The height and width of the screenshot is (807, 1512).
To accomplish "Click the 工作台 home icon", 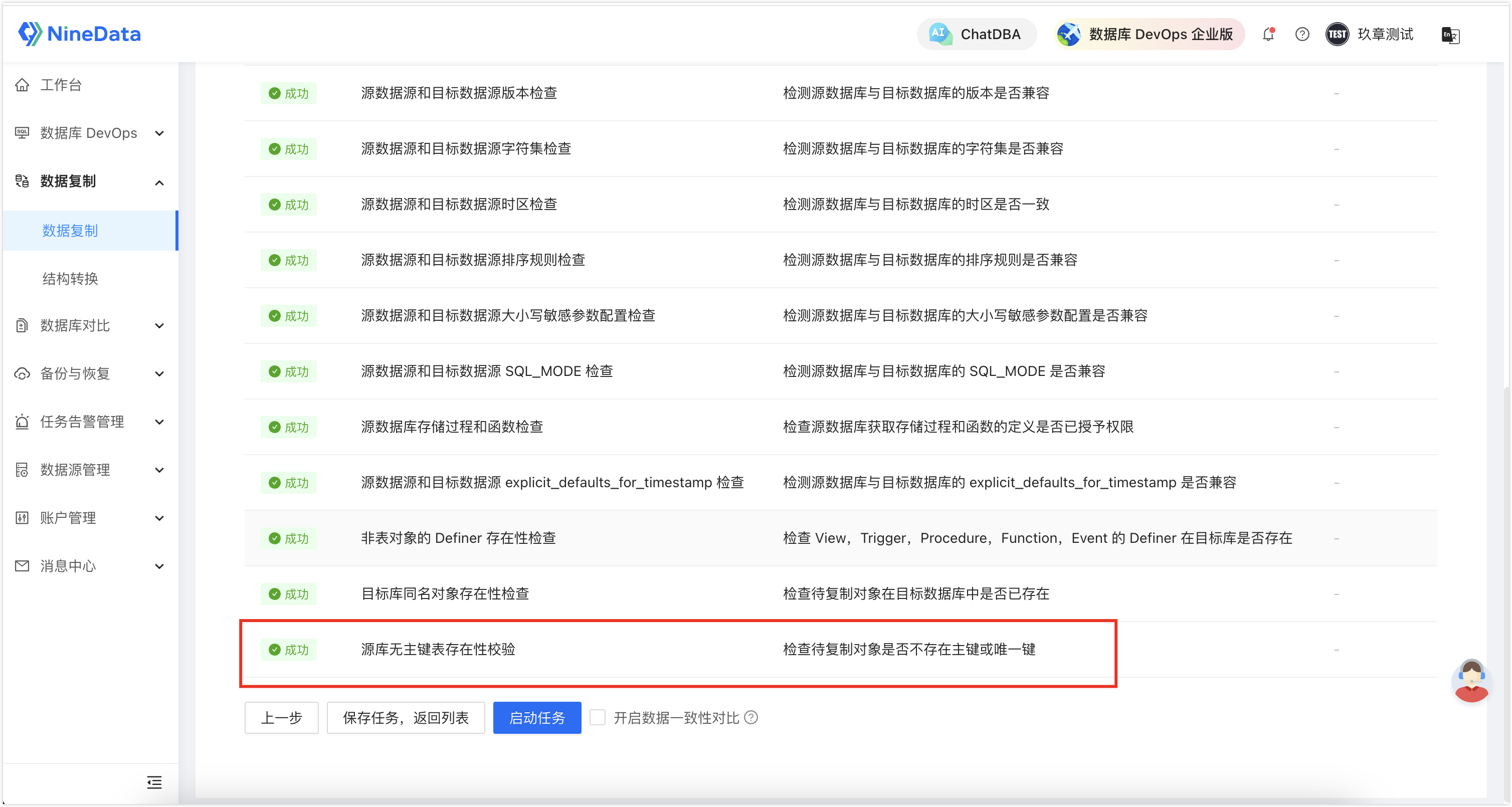I will (22, 85).
